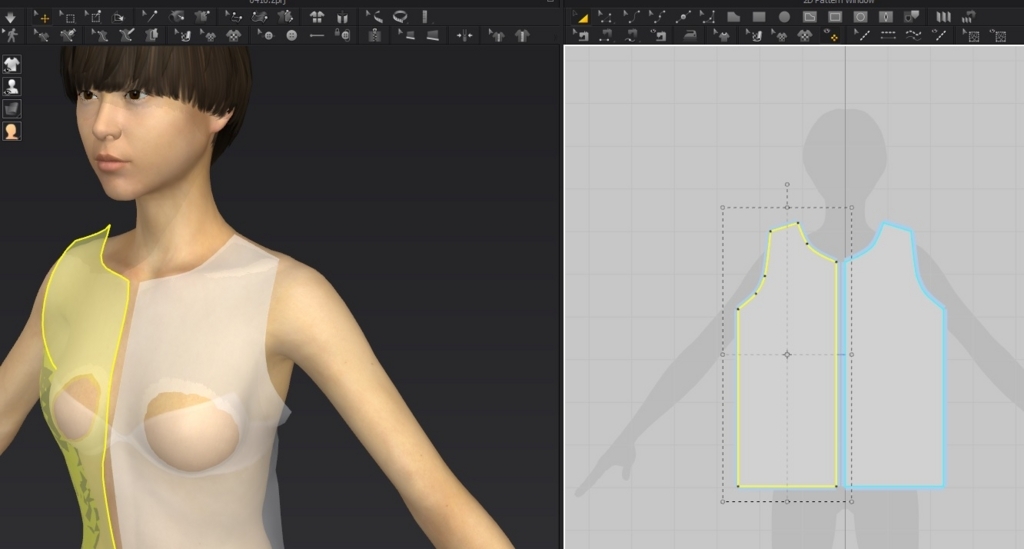The width and height of the screenshot is (1024, 549).
Task: Toggle the last eye-marked grid pattern icon
Action: pos(999,35)
